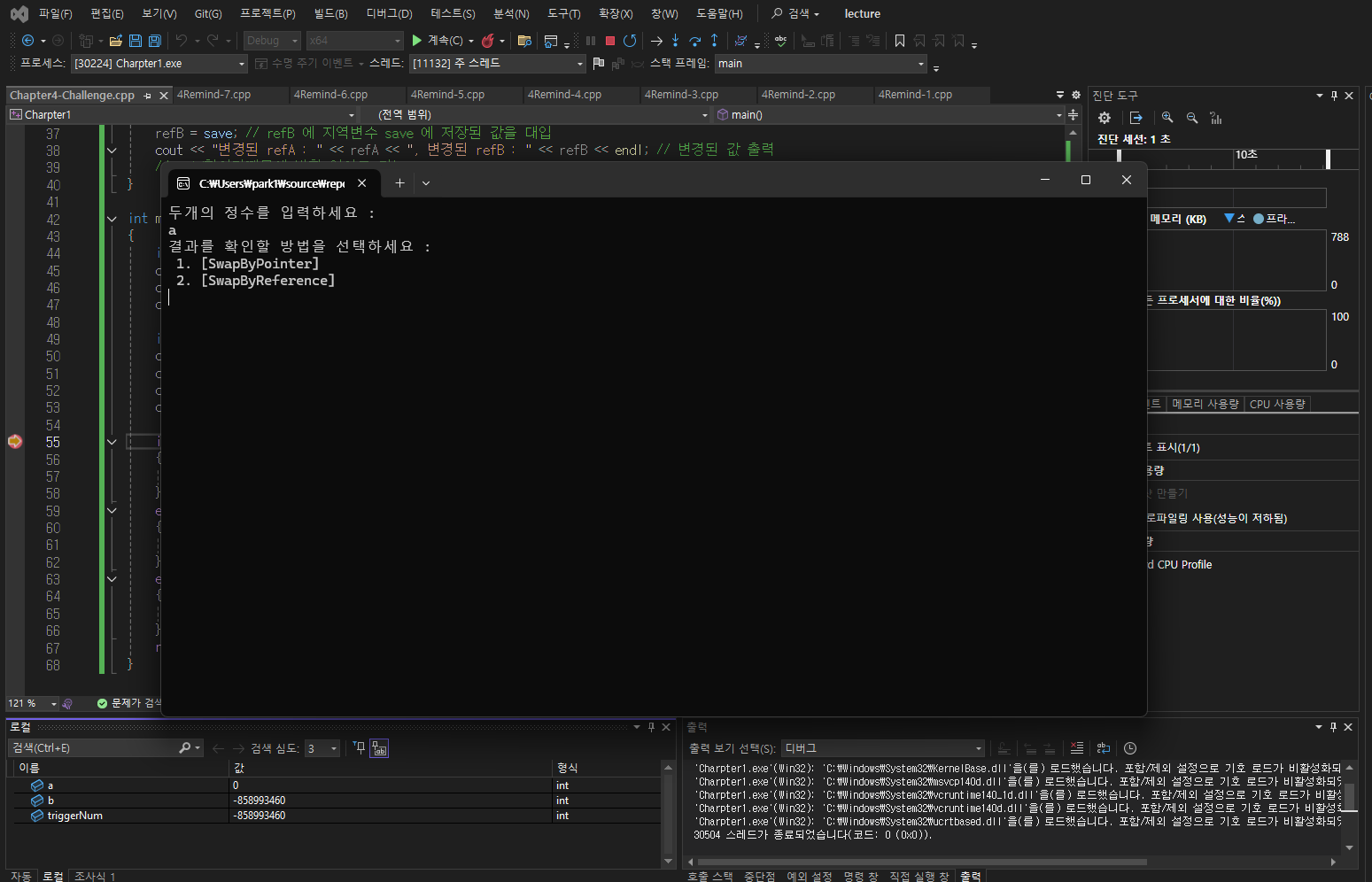This screenshot has height=882, width=1372.
Task: Click the flag threads icon in debug bar
Action: (599, 63)
